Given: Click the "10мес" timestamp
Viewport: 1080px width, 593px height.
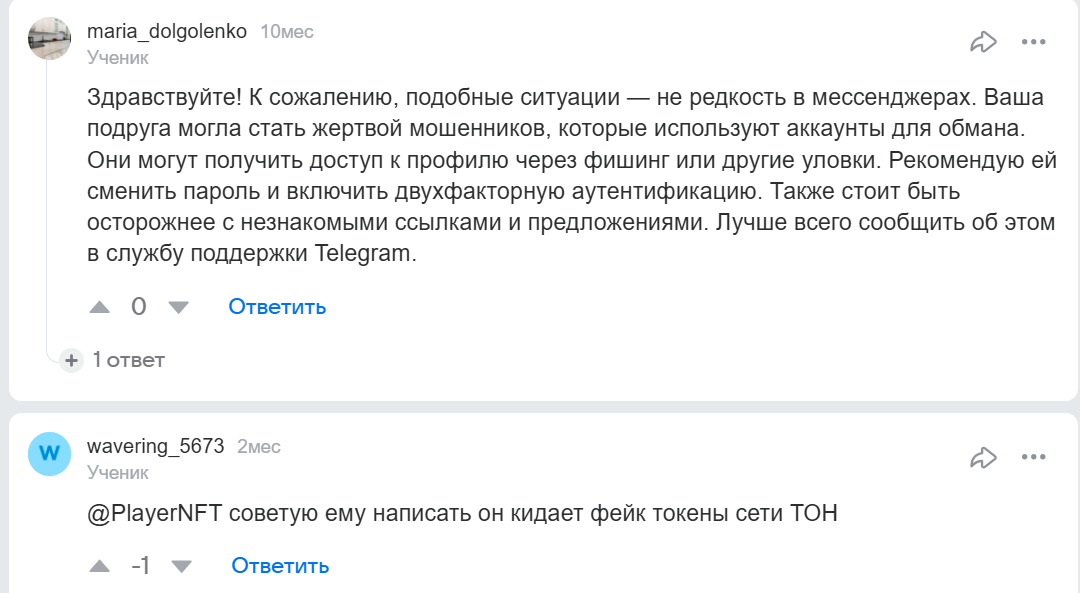Looking at the screenshot, I should [x=287, y=32].
